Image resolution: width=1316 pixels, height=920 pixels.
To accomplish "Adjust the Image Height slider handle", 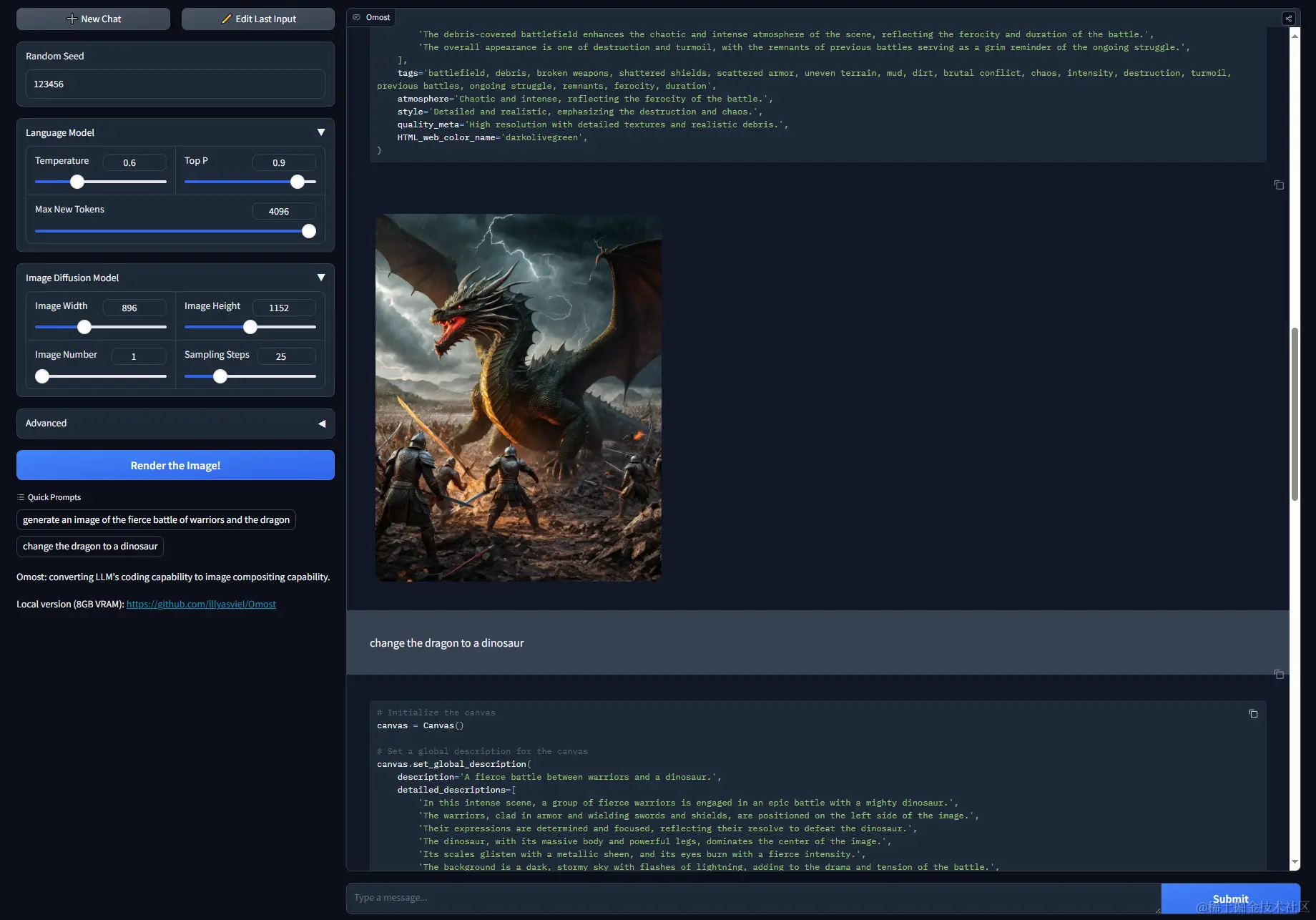I will [250, 327].
